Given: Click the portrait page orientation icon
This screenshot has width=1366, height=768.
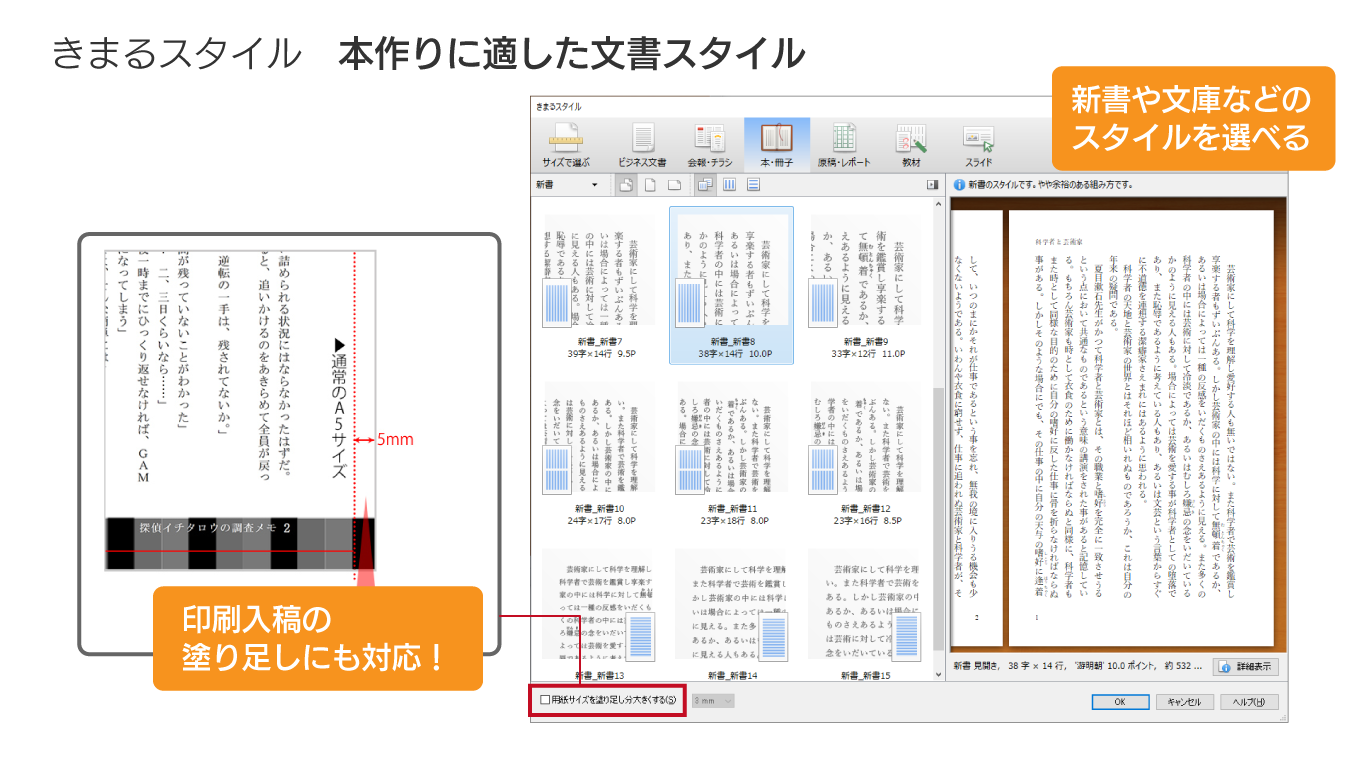Looking at the screenshot, I should click(650, 185).
